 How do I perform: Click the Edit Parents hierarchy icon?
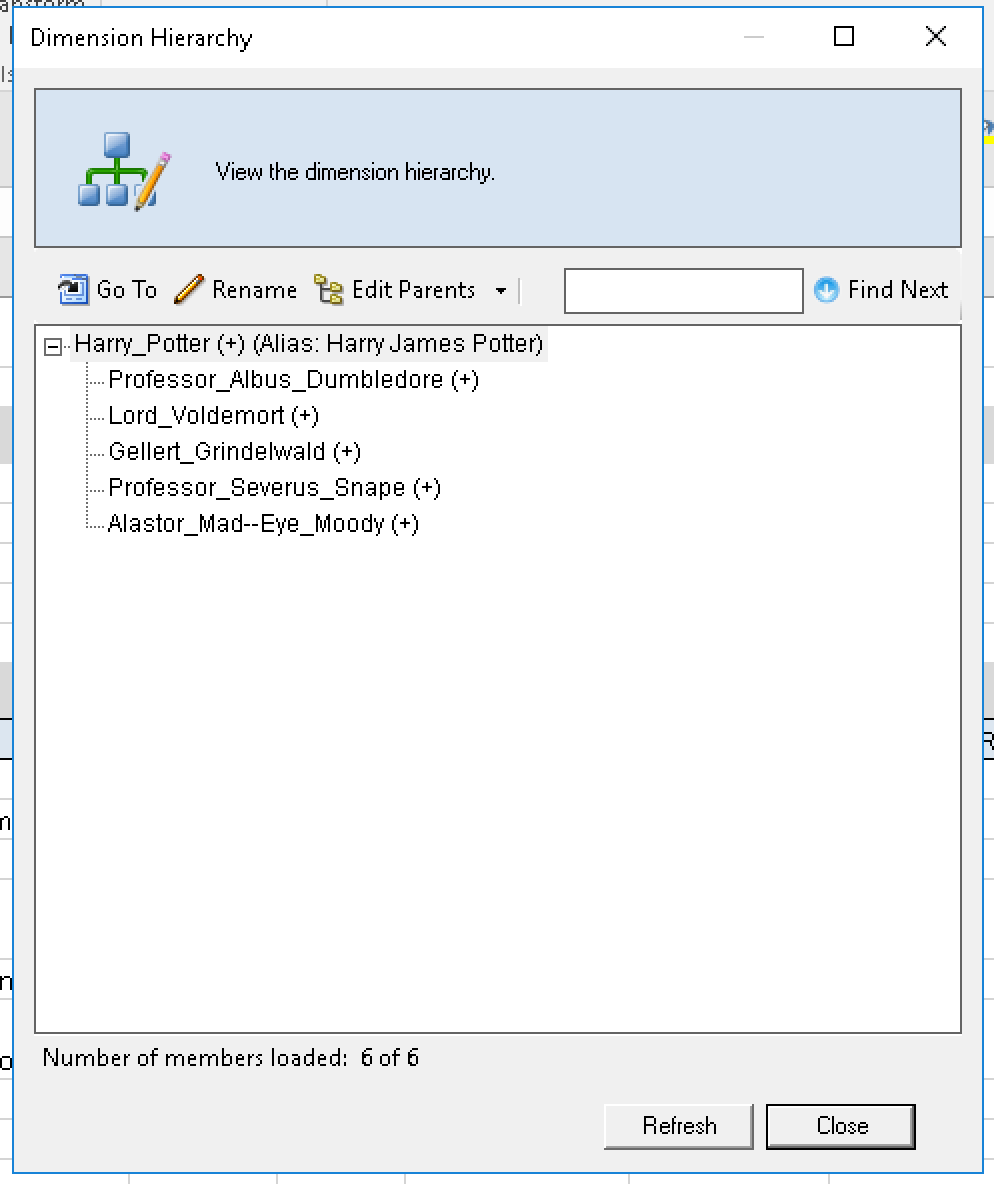(x=328, y=290)
